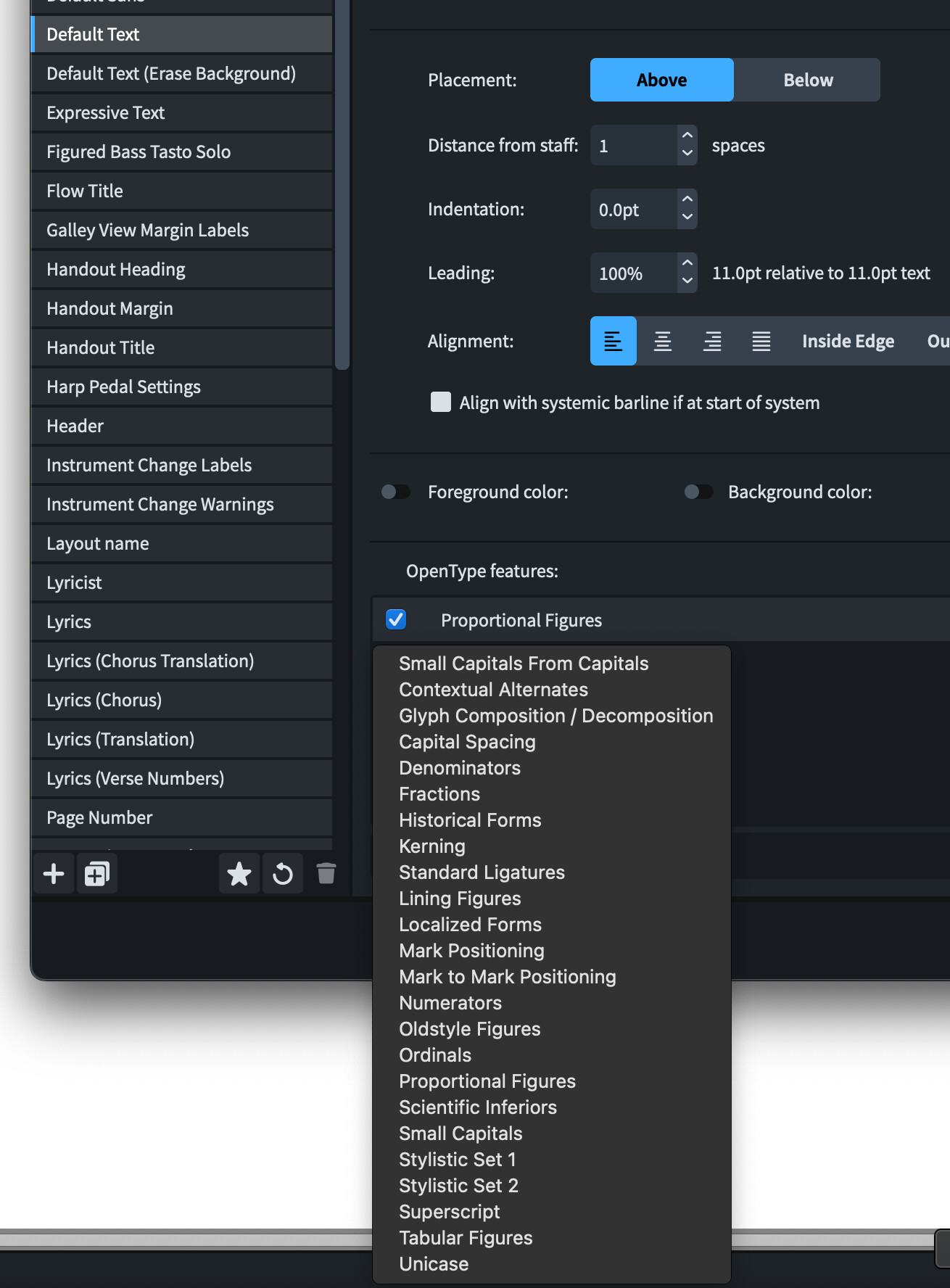Duplicate selected paragraph style icon
This screenshot has width=950, height=1288.
[97, 874]
